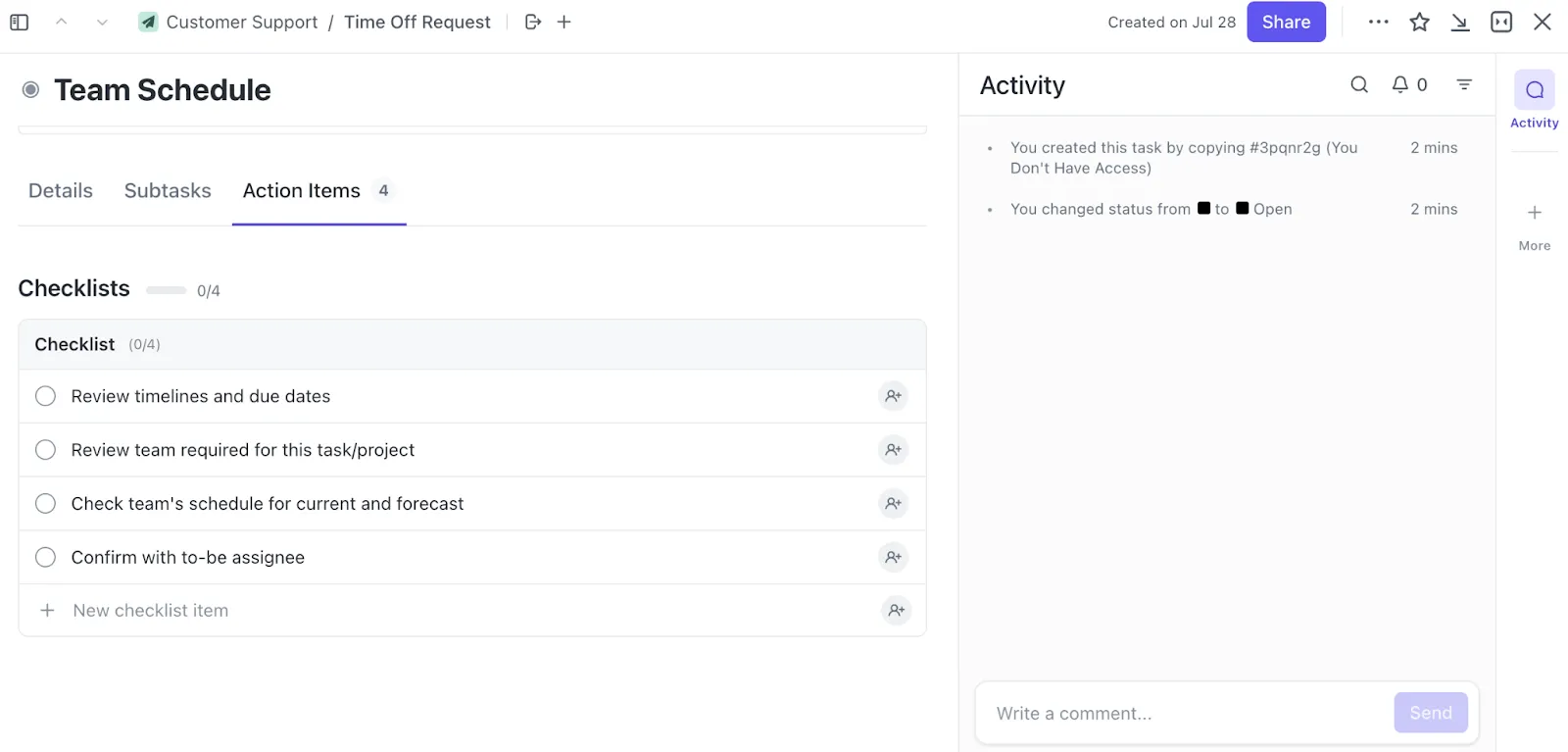Screen dimensions: 1568x752
Task: Open Customer Support breadcrumb link
Action: [242, 22]
